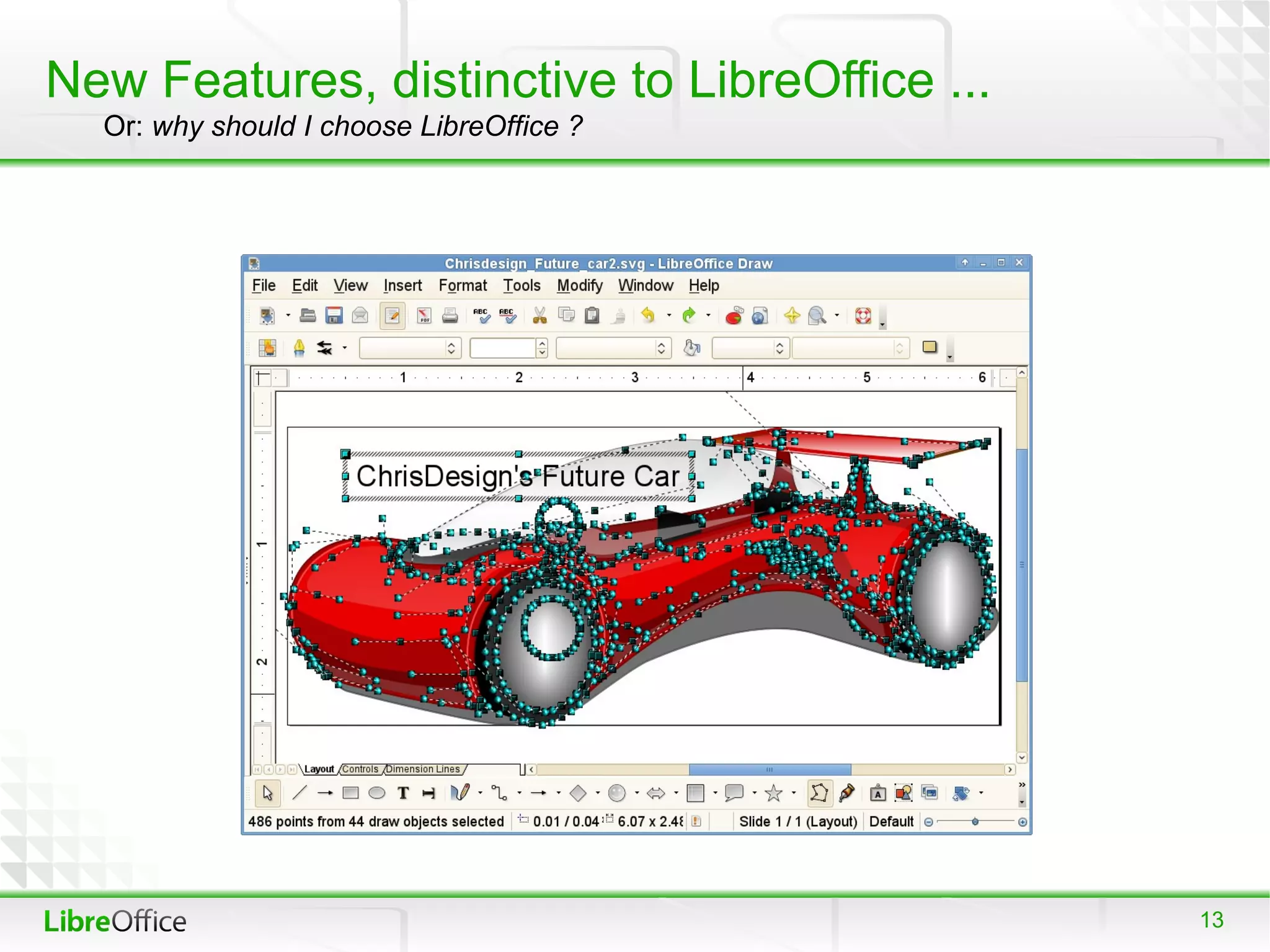Click the horizontal scrollbar thumb
The height and width of the screenshot is (952, 1270).
point(770,770)
